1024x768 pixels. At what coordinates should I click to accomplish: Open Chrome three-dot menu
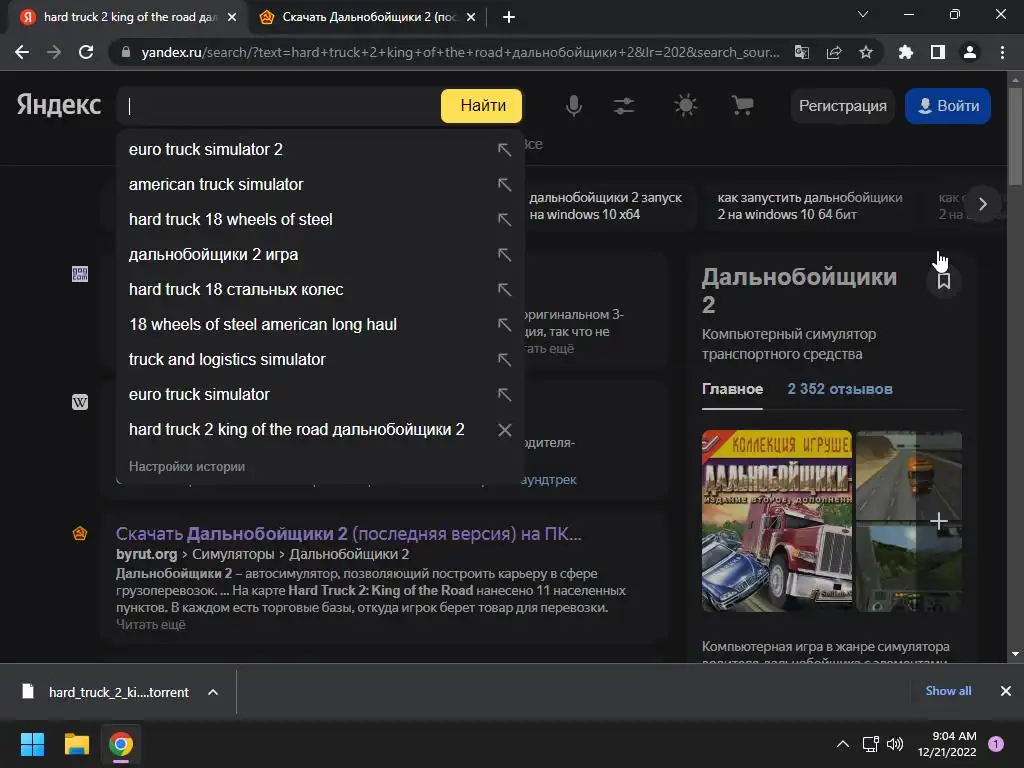click(1002, 52)
